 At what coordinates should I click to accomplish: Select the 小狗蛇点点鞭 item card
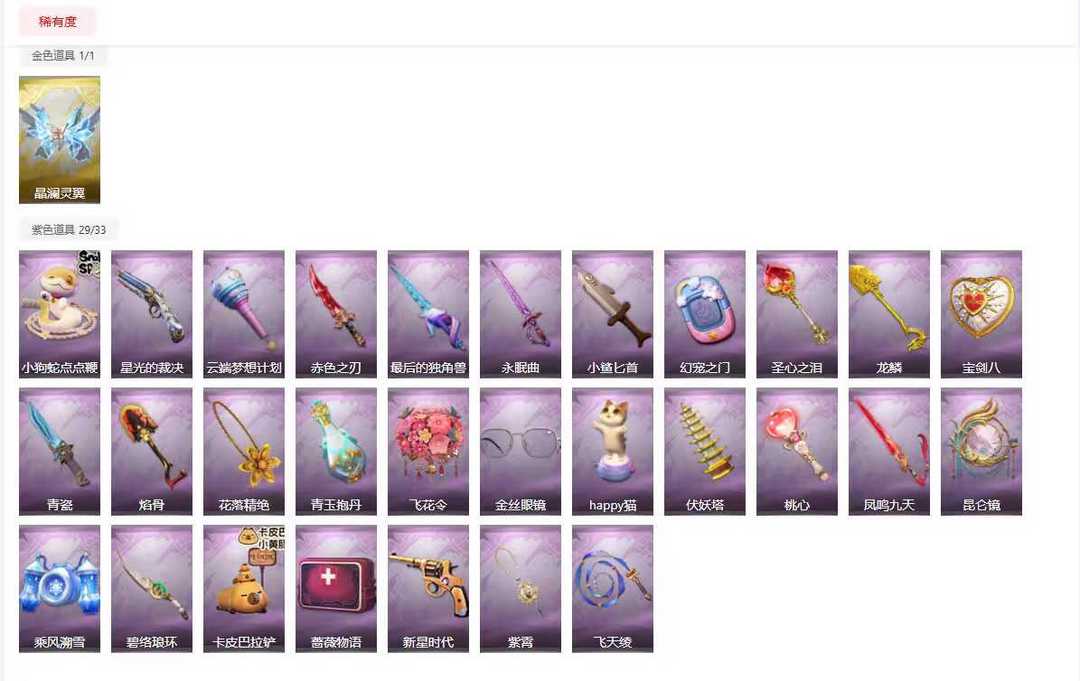click(59, 314)
